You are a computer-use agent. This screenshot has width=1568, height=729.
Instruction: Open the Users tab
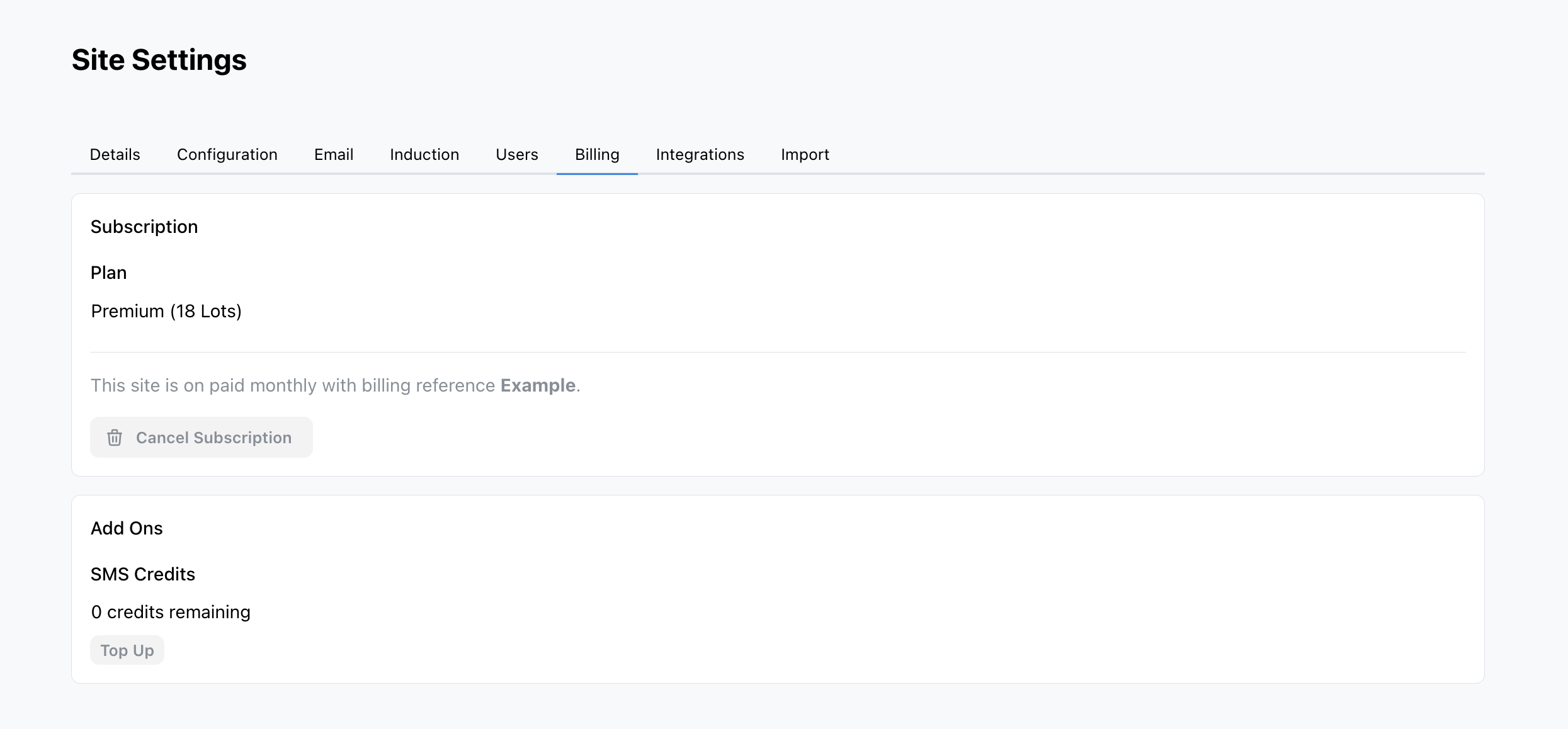click(x=516, y=155)
